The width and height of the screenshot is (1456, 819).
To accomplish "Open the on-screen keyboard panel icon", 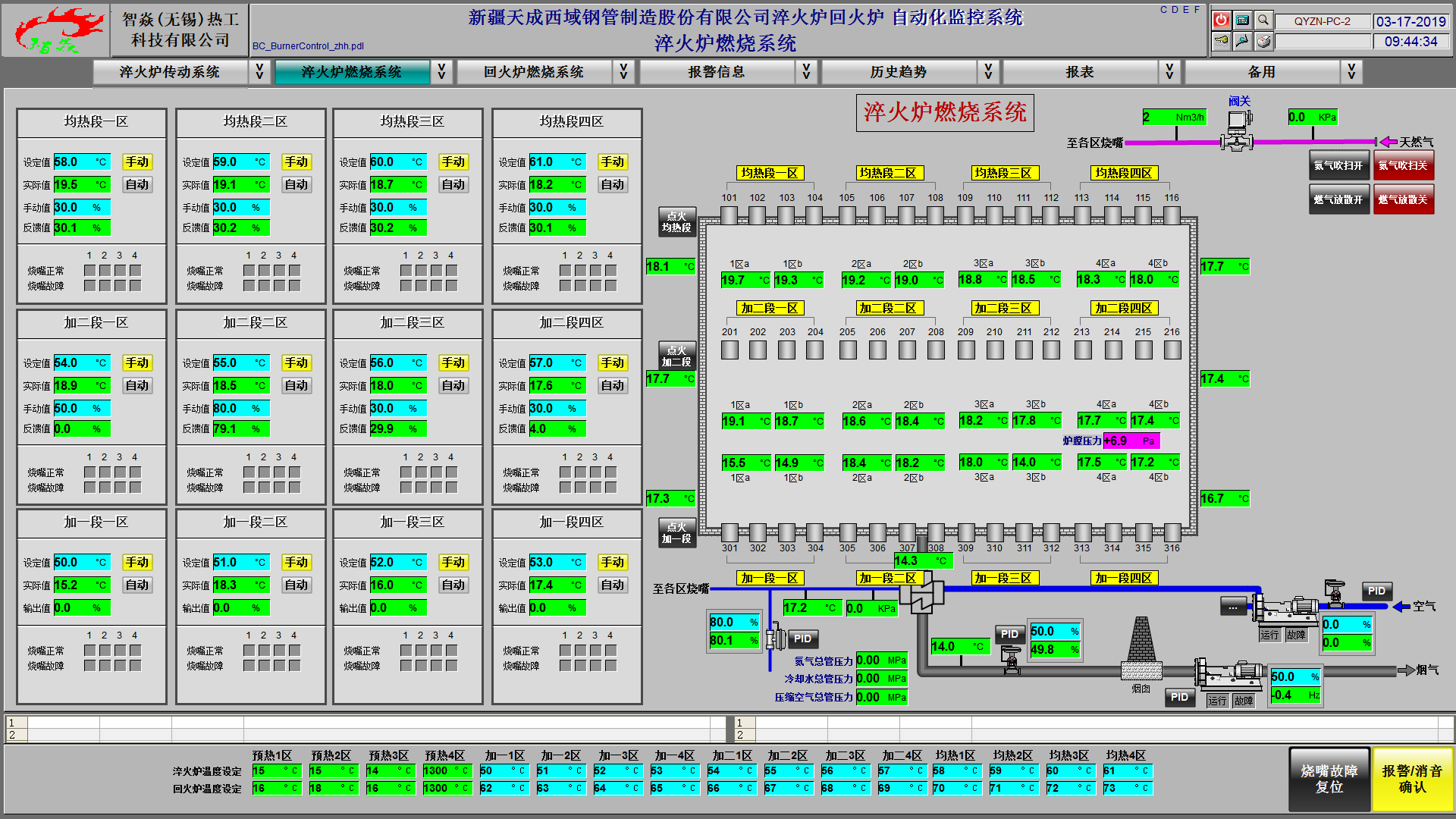I will coord(1242,20).
